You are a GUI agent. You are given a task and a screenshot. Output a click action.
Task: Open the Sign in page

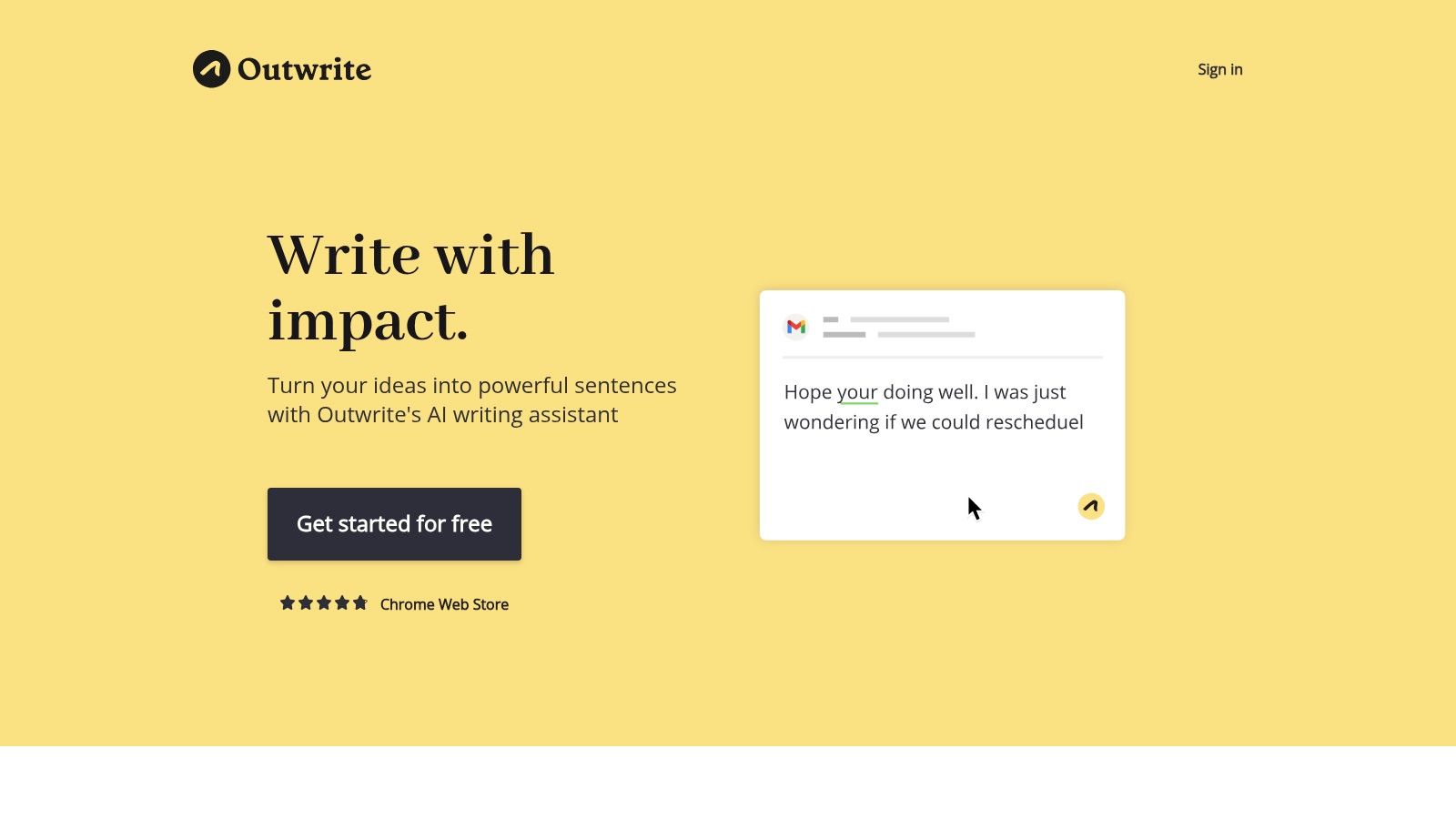click(1219, 69)
